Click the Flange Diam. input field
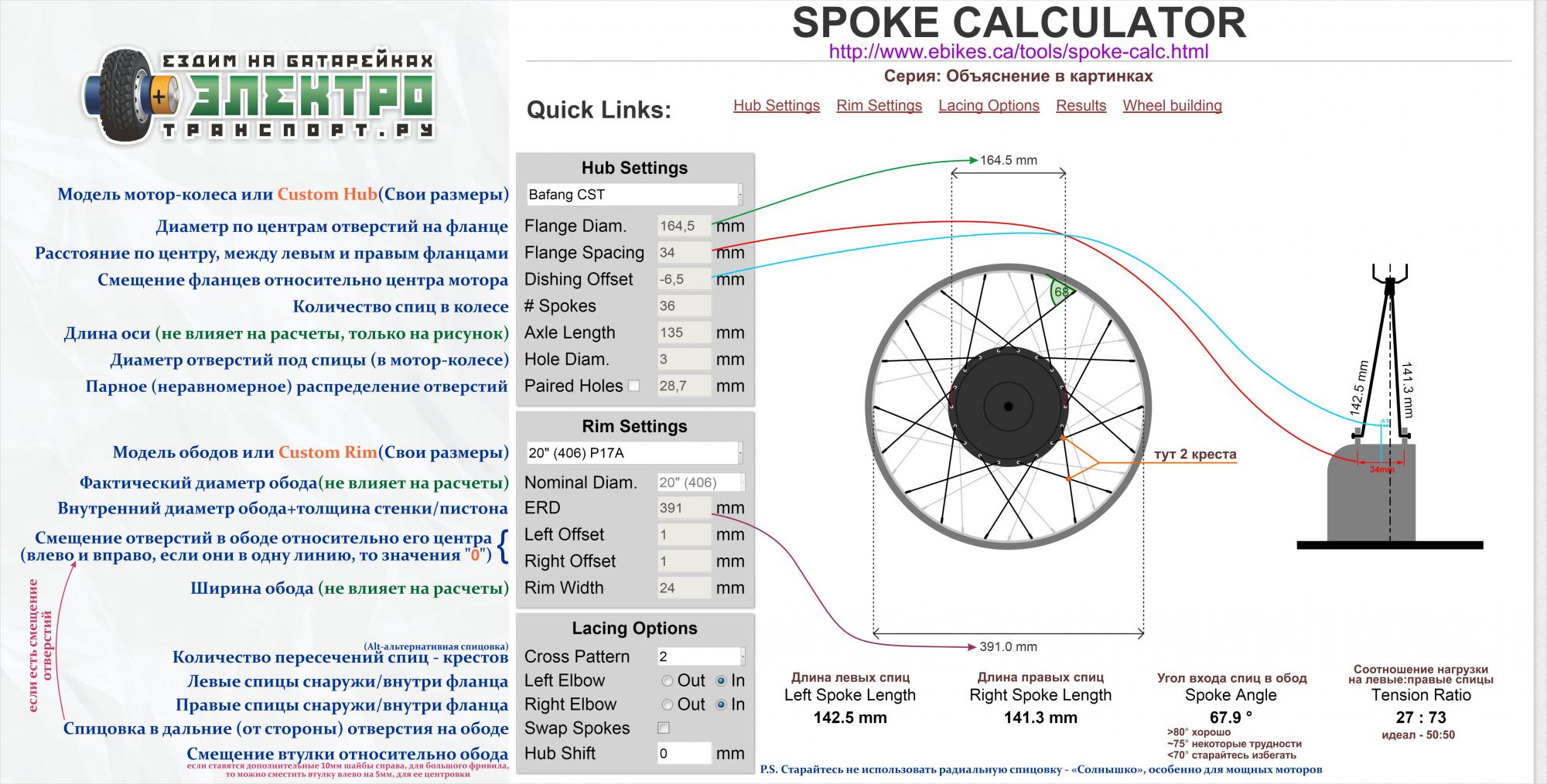Viewport: 1547px width, 784px height. (683, 227)
